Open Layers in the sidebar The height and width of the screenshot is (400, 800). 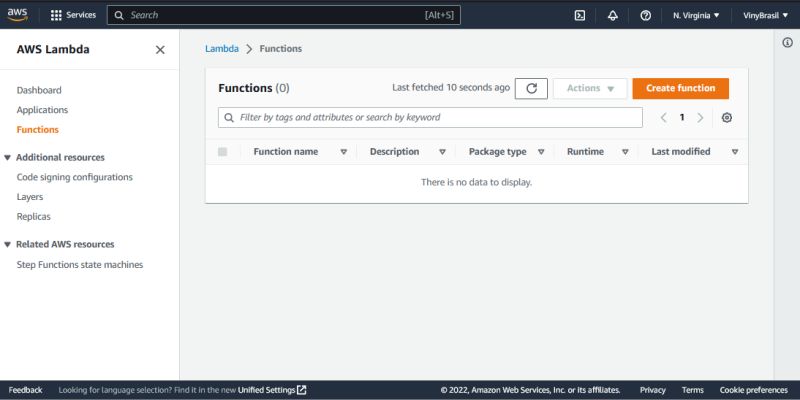(30, 197)
